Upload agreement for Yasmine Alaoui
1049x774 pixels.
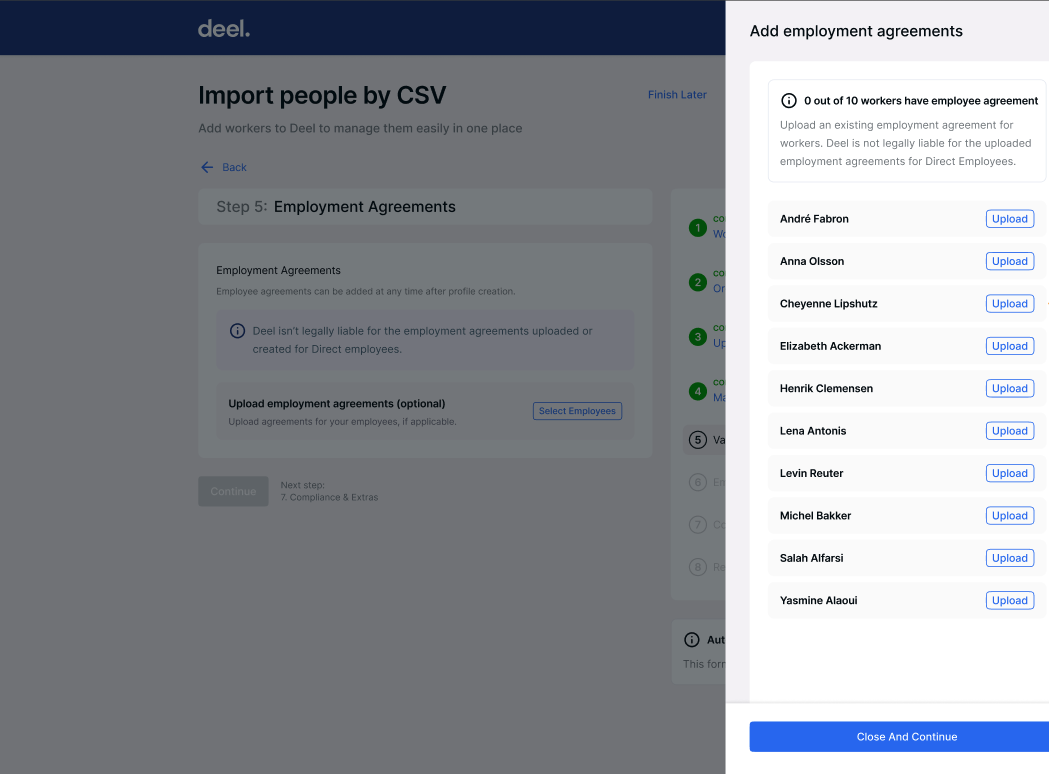tap(1009, 601)
